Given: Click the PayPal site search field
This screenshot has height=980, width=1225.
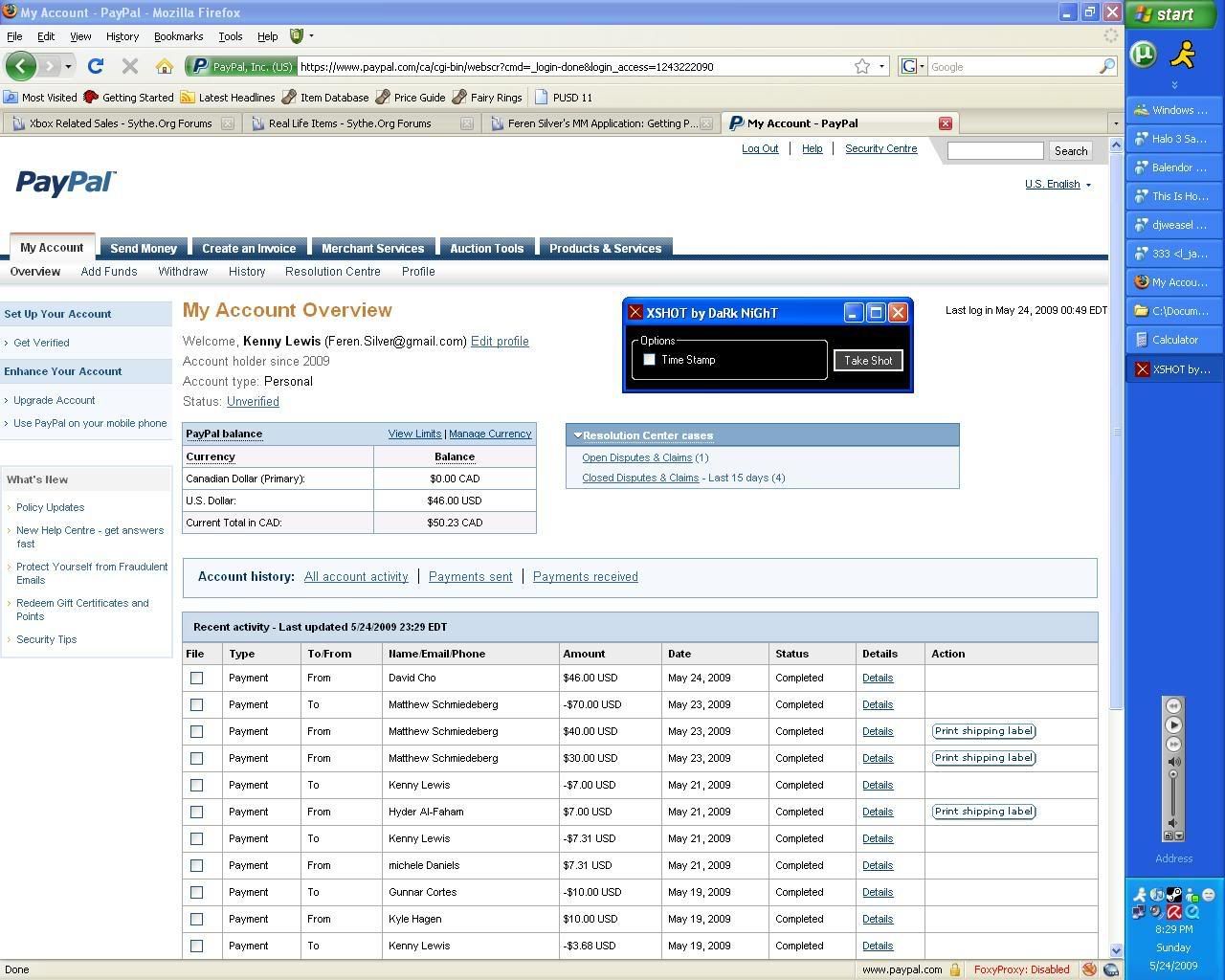Looking at the screenshot, I should coord(995,150).
